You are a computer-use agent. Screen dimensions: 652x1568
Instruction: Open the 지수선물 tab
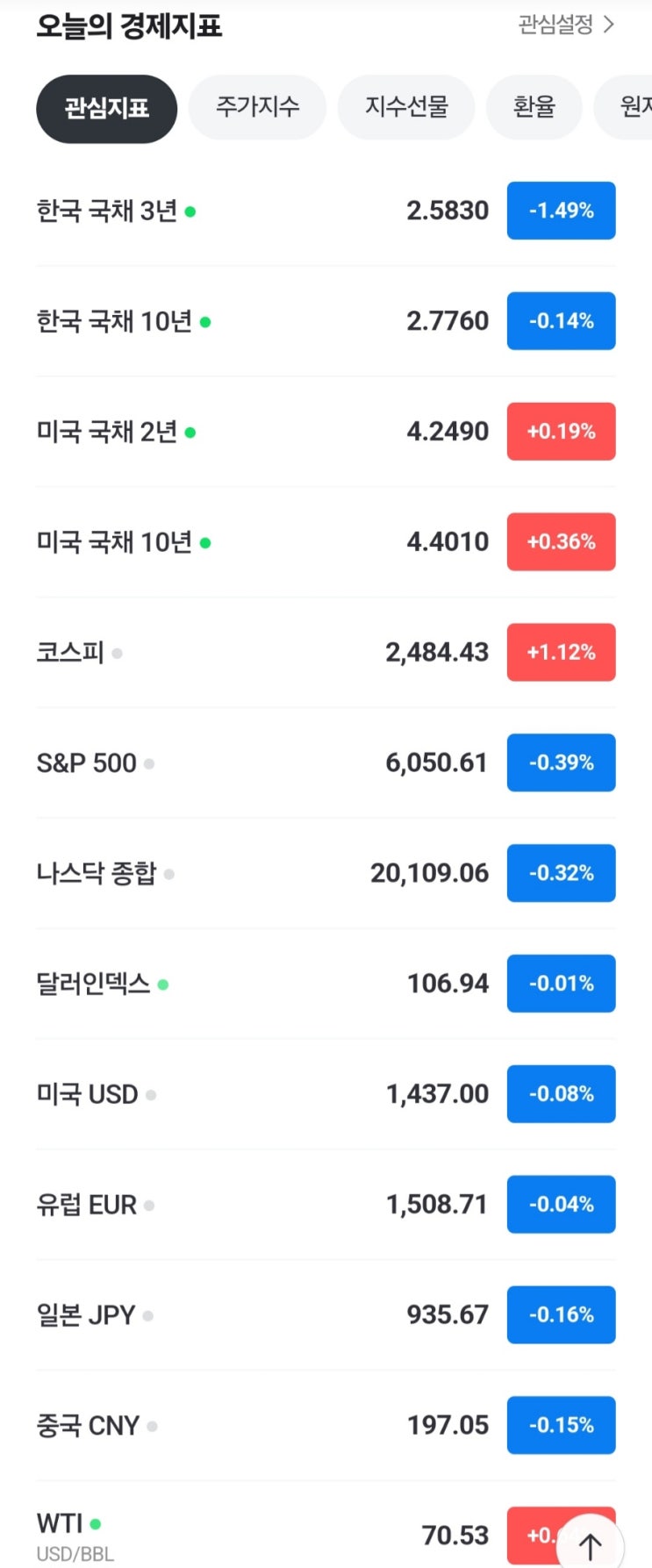coord(406,108)
